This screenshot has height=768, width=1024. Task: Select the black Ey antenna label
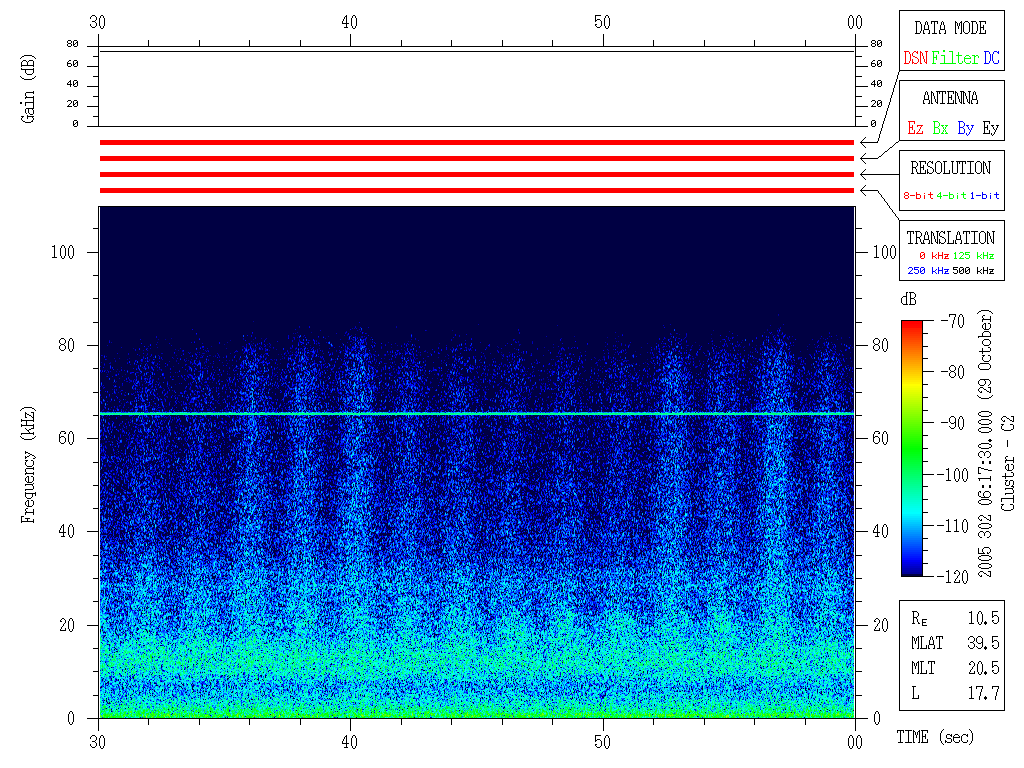[x=990, y=129]
